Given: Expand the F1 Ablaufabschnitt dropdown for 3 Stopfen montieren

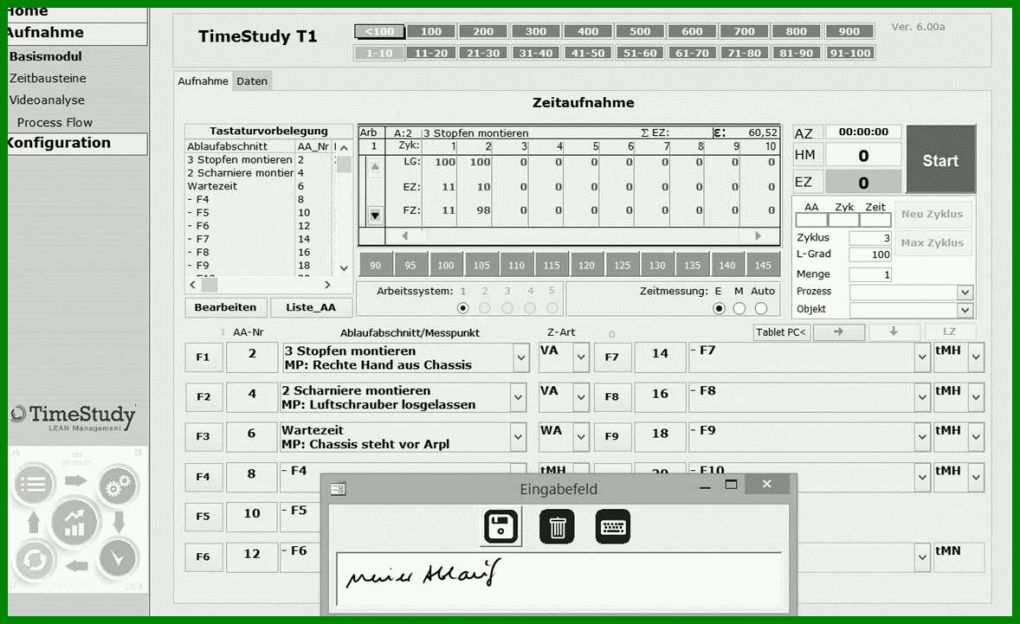Looking at the screenshot, I should coord(521,358).
